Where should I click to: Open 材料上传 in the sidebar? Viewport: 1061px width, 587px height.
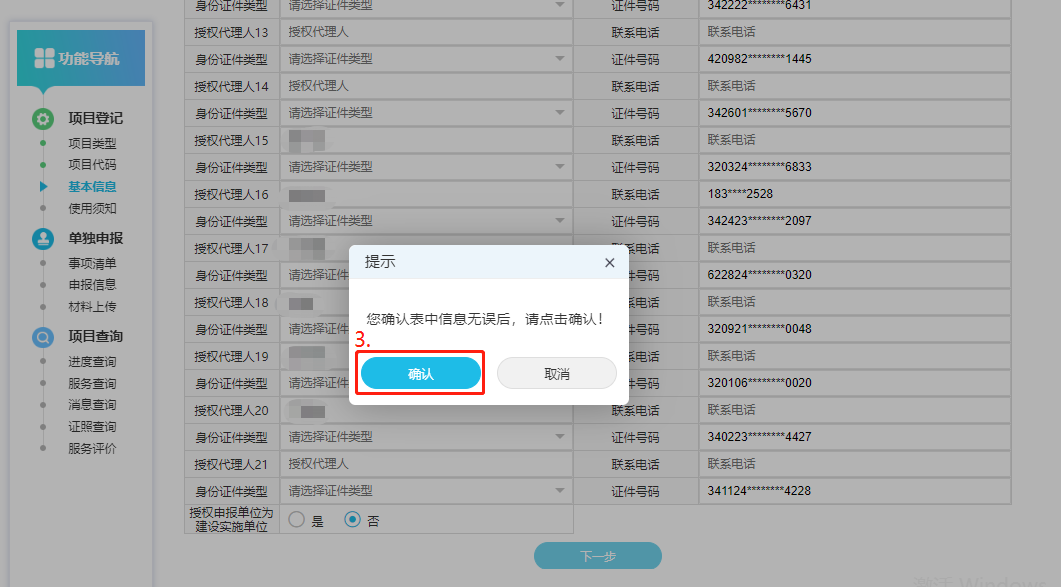tap(92, 307)
